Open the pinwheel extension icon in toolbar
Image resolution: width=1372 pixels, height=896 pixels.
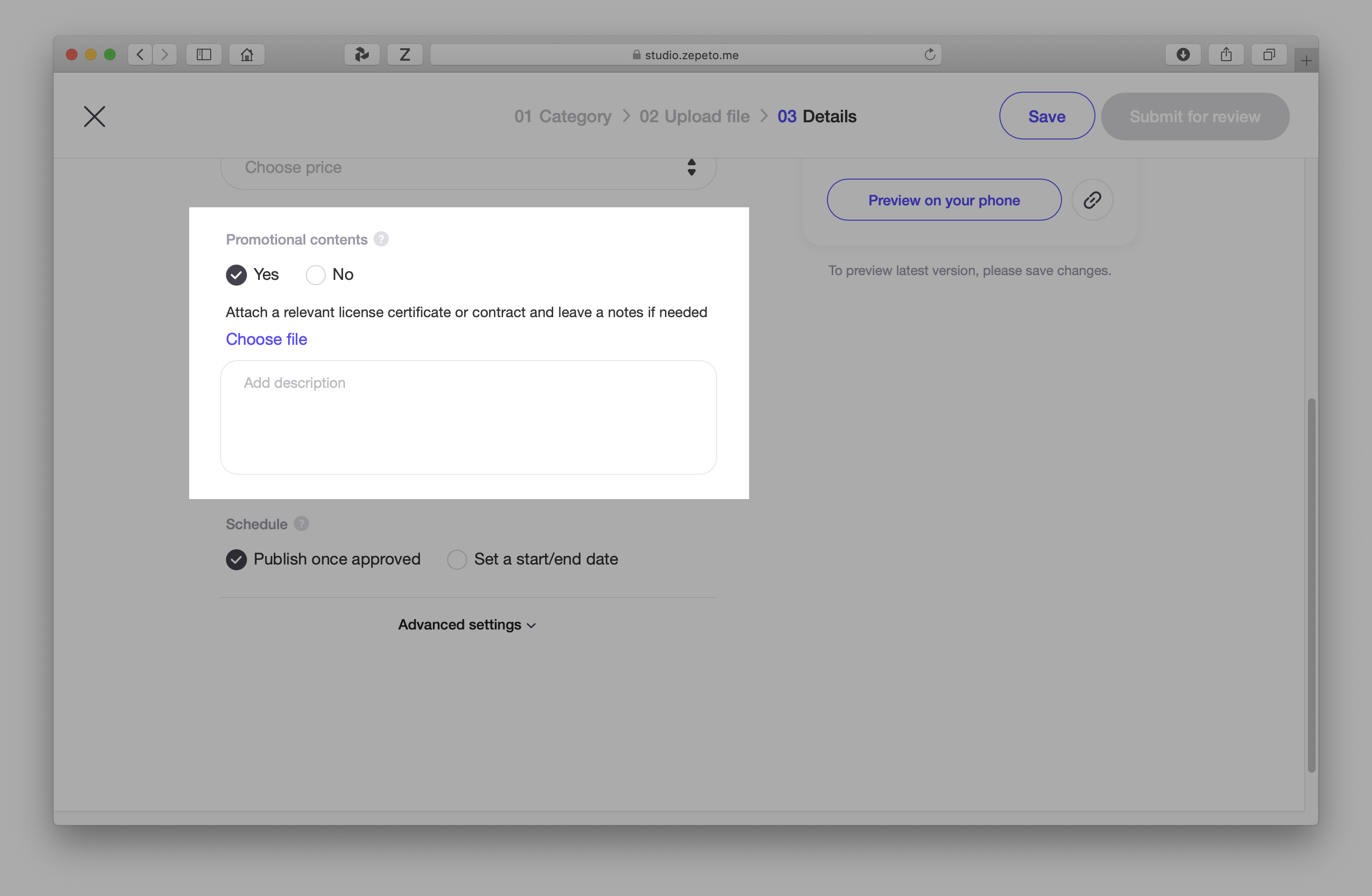[x=362, y=55]
